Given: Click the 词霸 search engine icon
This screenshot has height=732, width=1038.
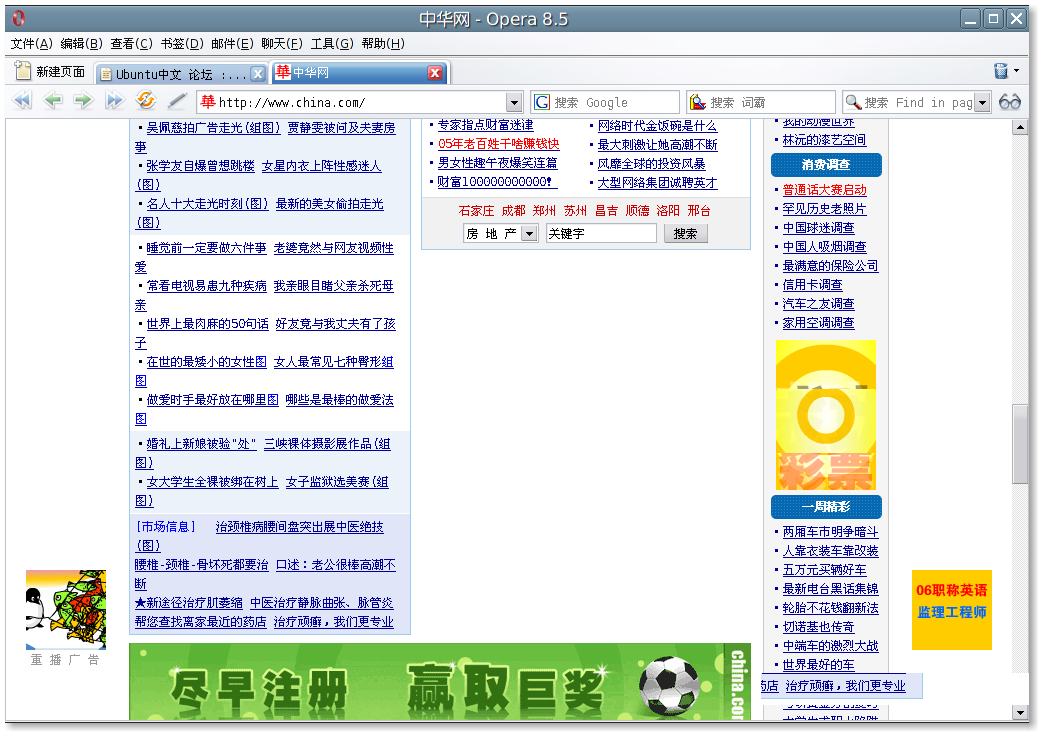Looking at the screenshot, I should tap(698, 102).
